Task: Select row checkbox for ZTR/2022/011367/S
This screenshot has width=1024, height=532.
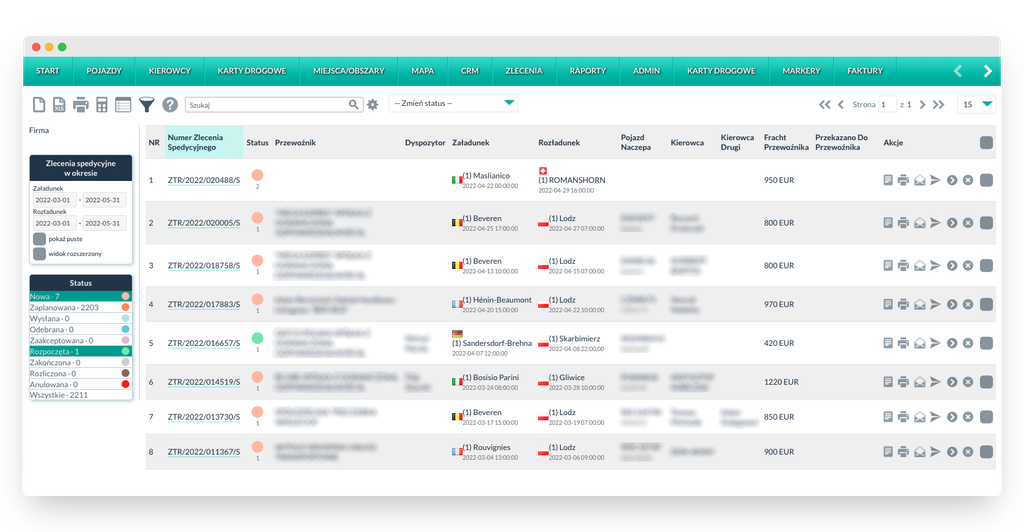Action: click(x=986, y=452)
